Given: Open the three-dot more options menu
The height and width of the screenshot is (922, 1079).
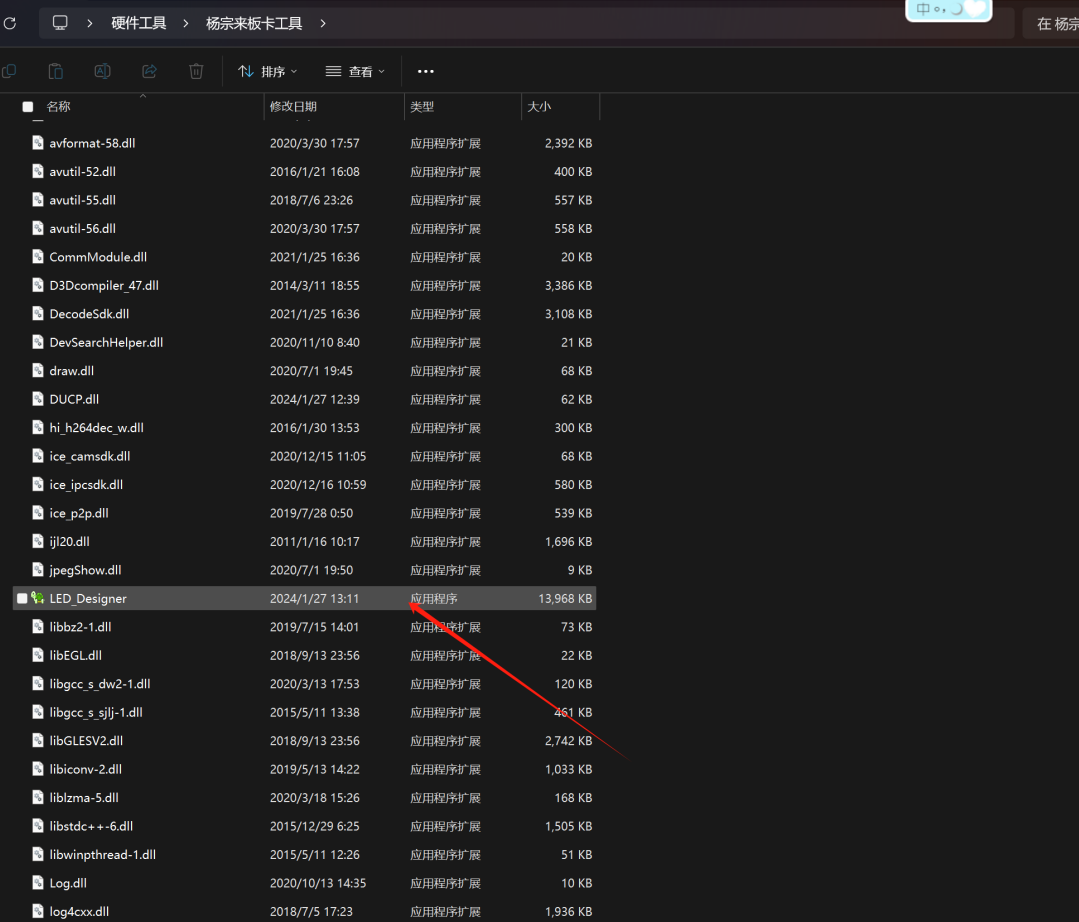Looking at the screenshot, I should tap(425, 71).
